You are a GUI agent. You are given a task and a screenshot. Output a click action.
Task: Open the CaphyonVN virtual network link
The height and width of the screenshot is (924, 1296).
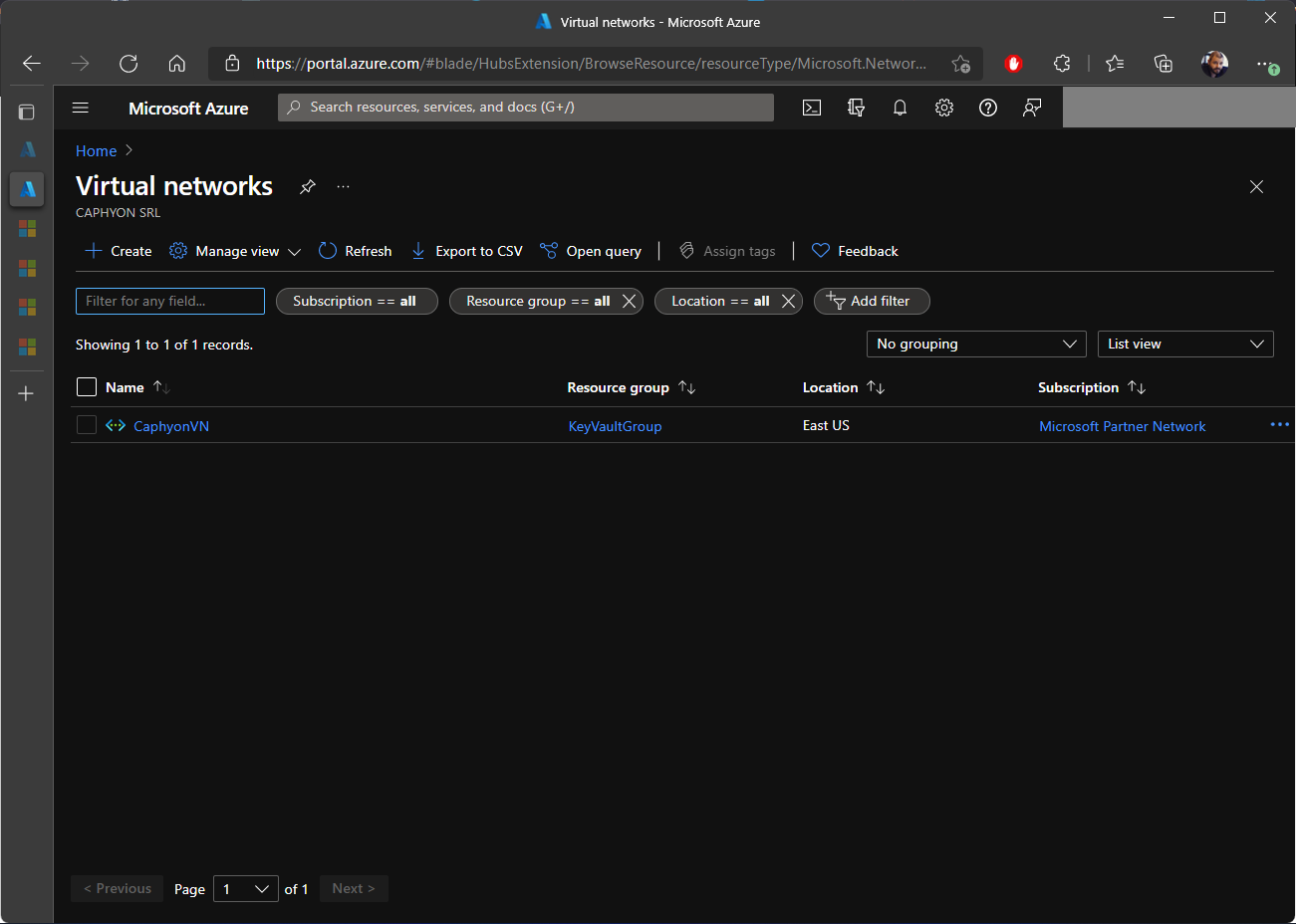(x=171, y=426)
